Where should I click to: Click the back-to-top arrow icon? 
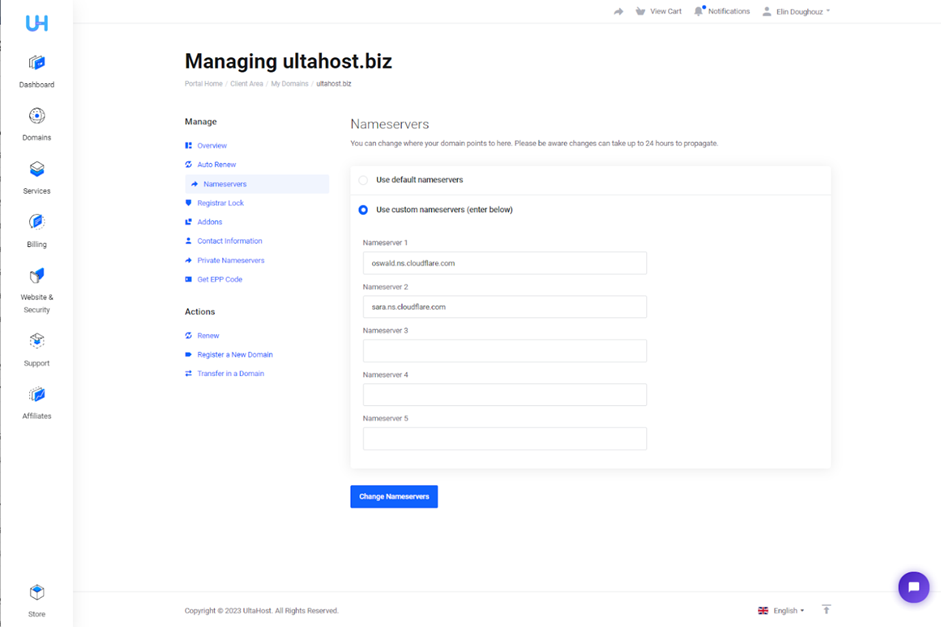(826, 610)
